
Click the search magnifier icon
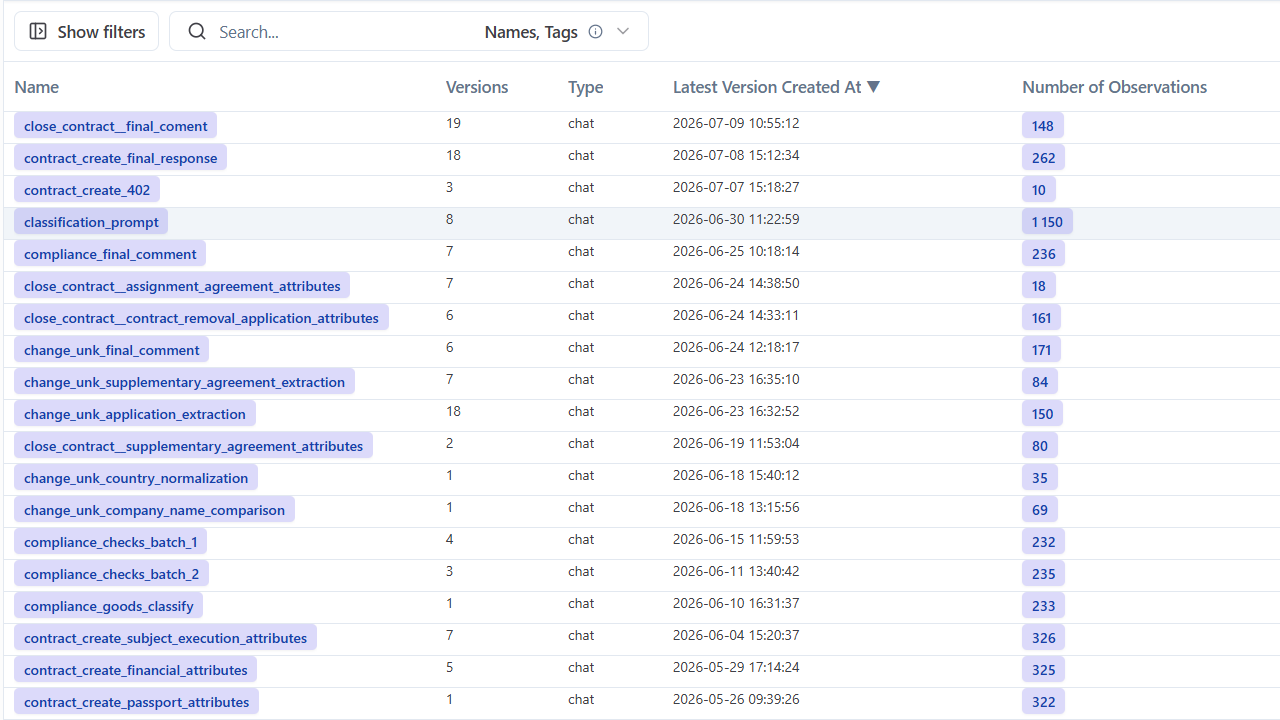tap(198, 32)
